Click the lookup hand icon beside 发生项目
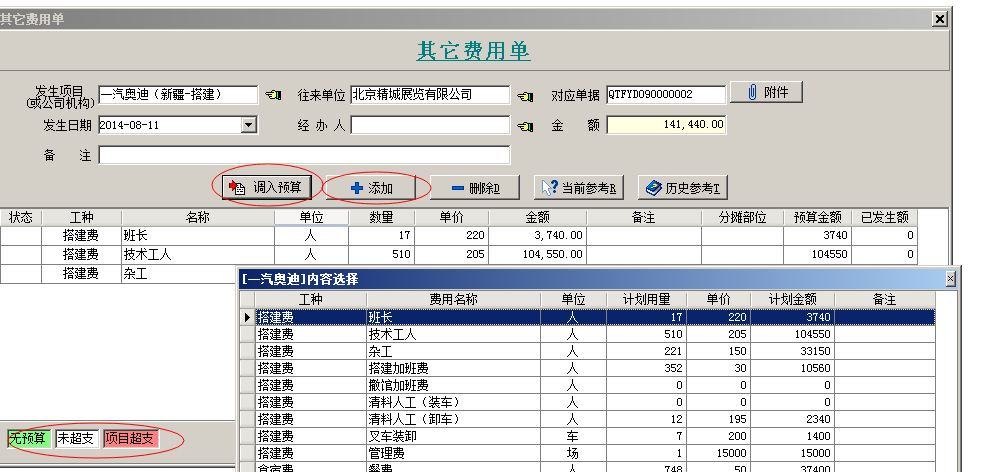Screen dimensions: 984x472 273,95
